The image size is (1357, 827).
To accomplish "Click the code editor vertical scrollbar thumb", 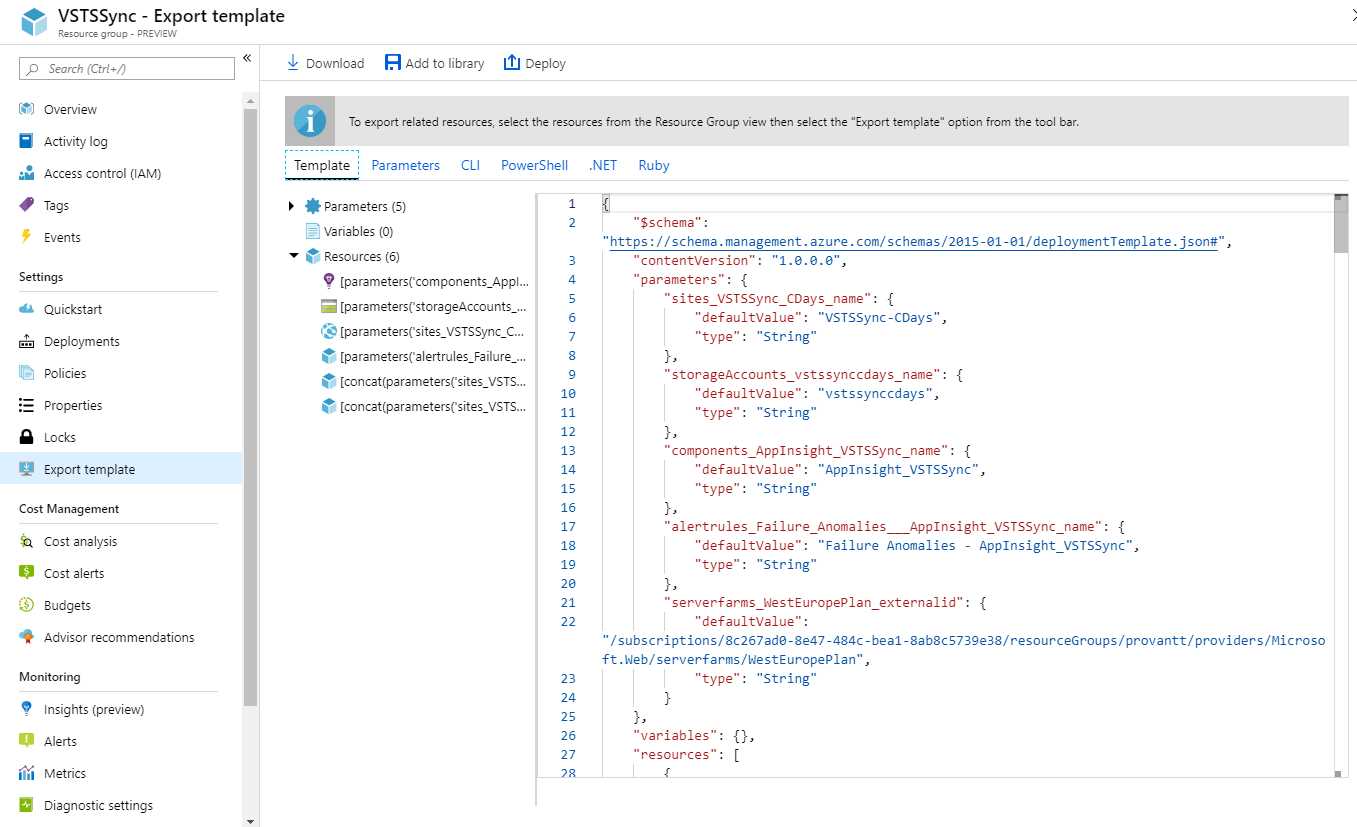I will (x=1341, y=225).
